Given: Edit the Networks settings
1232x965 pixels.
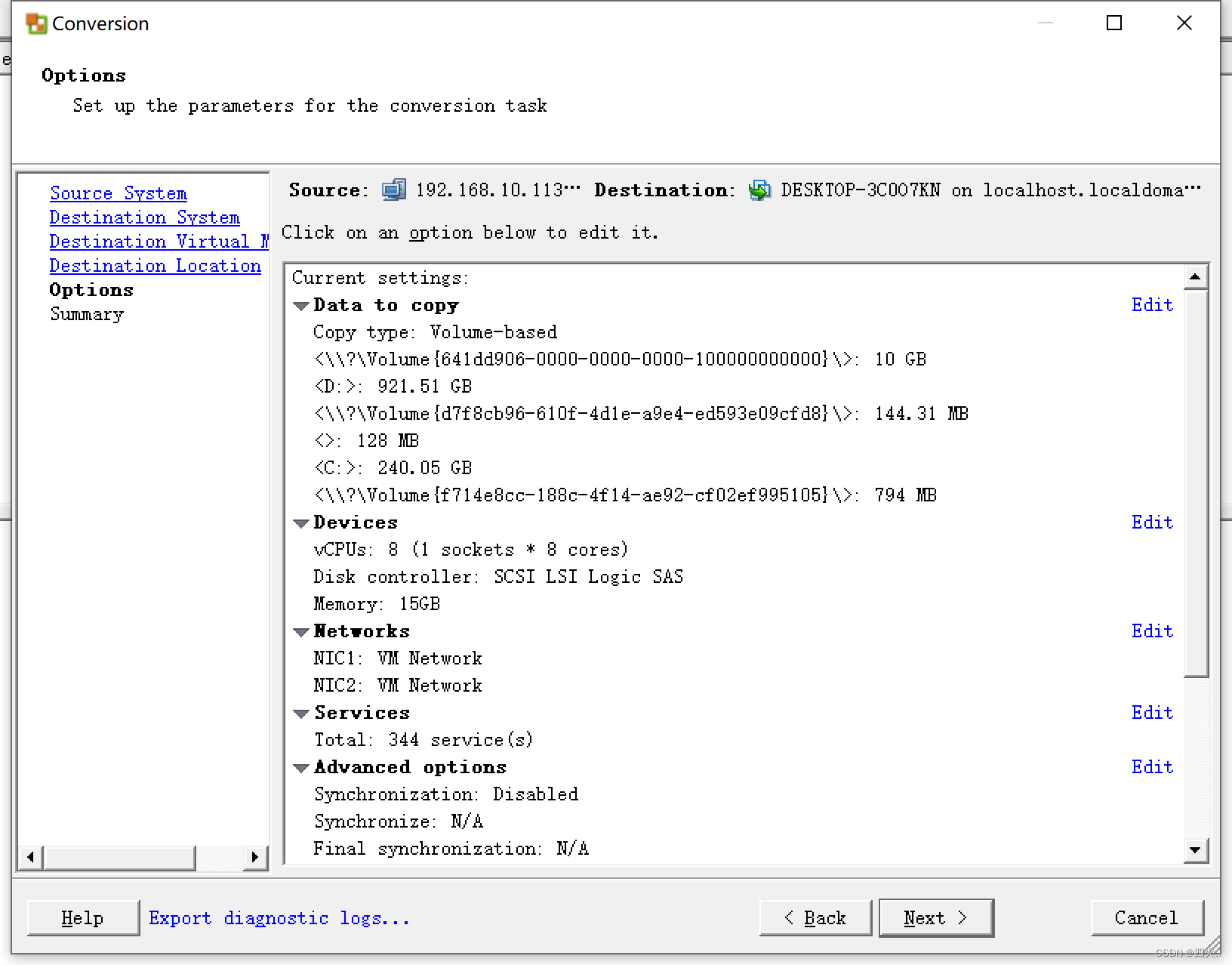Looking at the screenshot, I should 1152,630.
